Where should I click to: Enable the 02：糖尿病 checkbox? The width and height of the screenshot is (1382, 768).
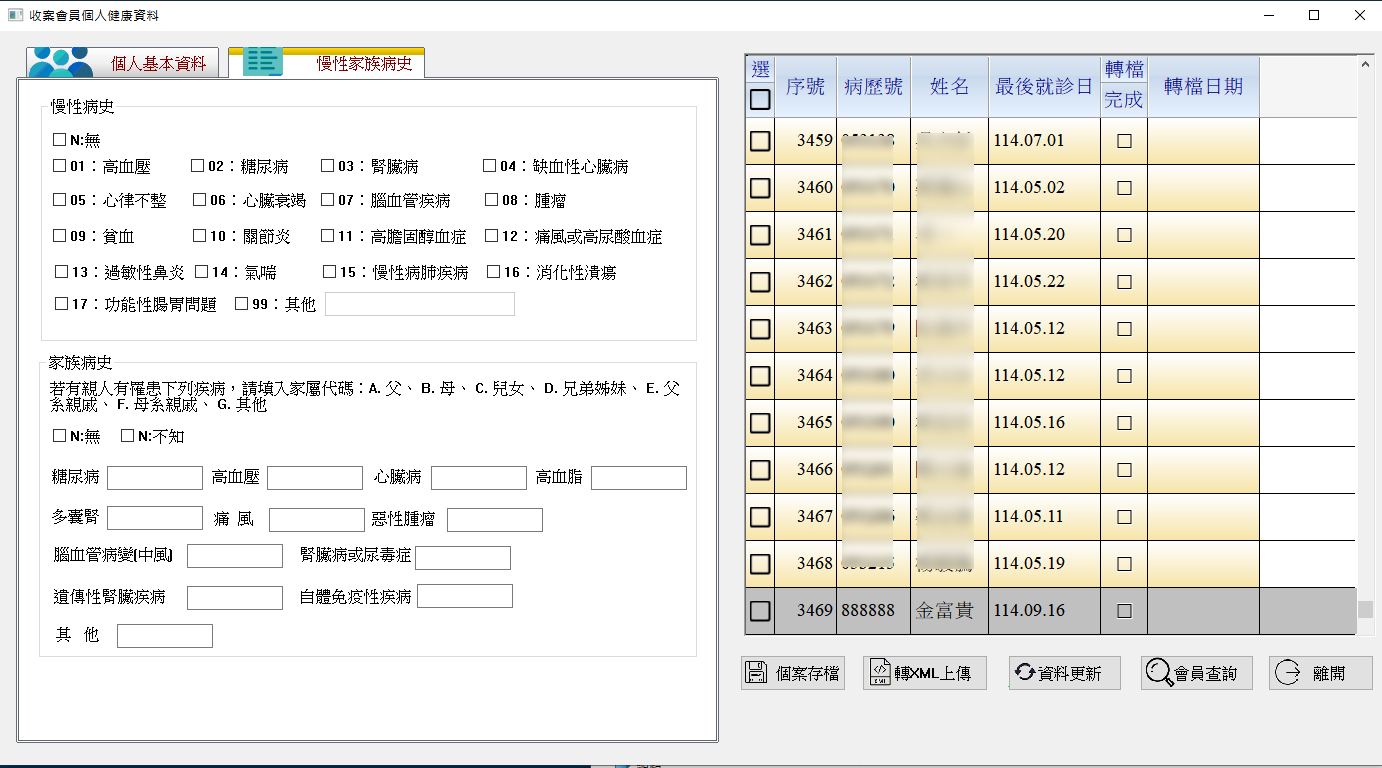pos(198,166)
